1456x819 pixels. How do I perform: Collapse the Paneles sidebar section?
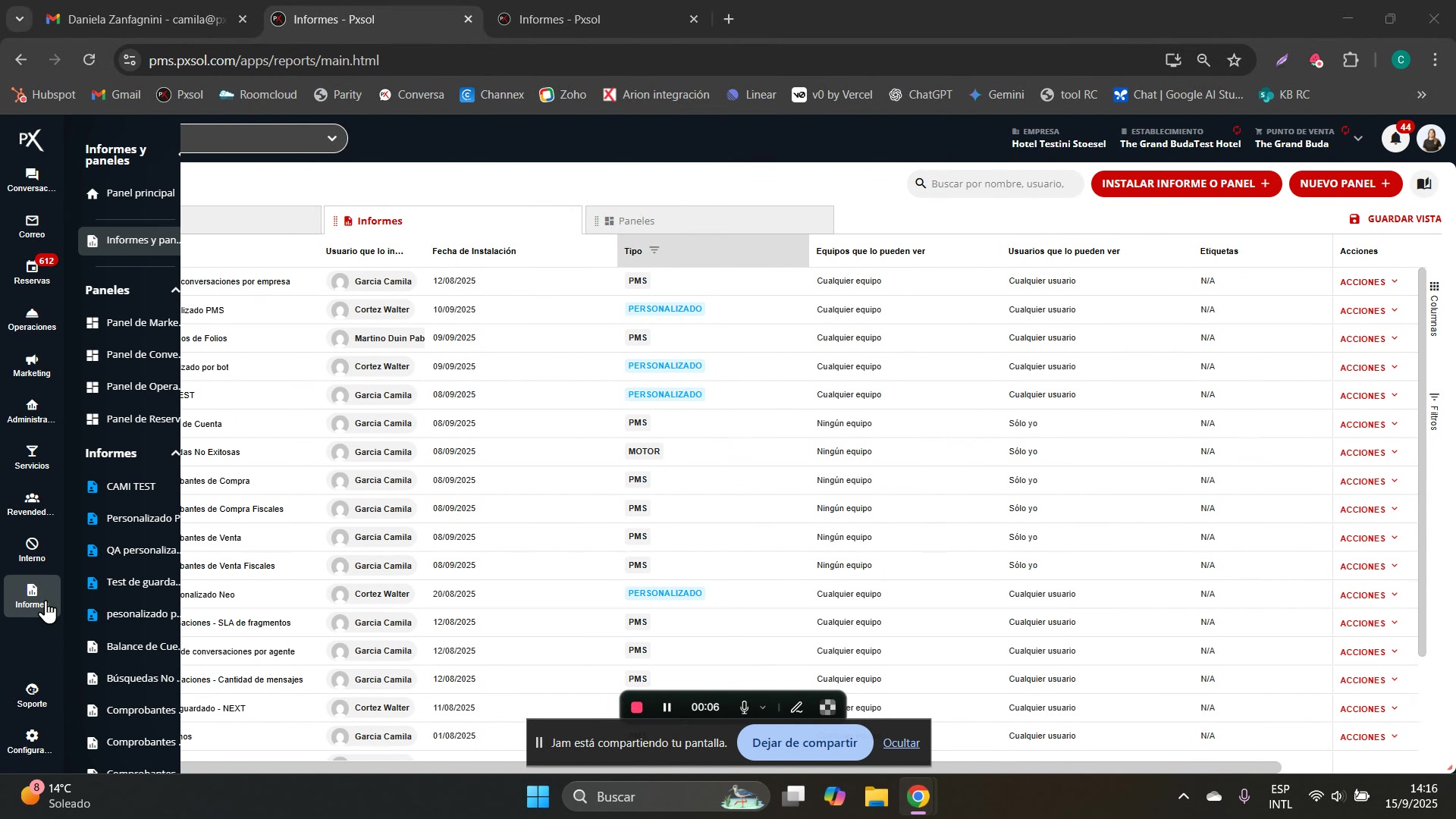[x=175, y=290]
